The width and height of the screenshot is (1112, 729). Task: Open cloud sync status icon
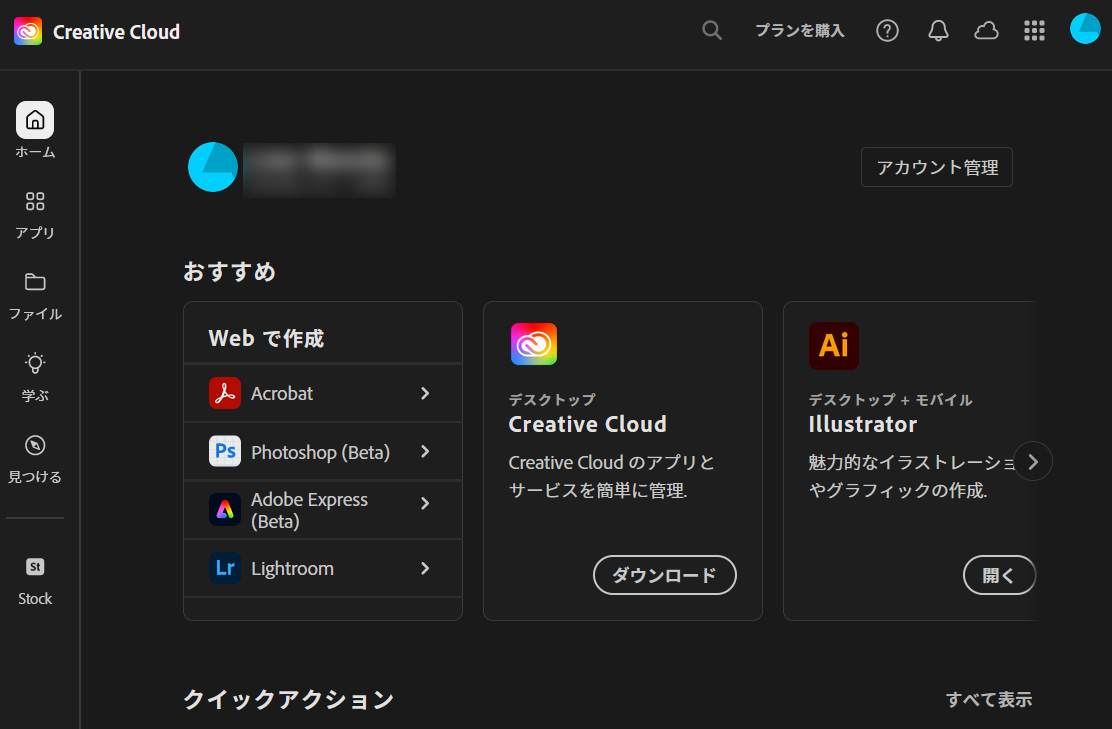click(986, 30)
